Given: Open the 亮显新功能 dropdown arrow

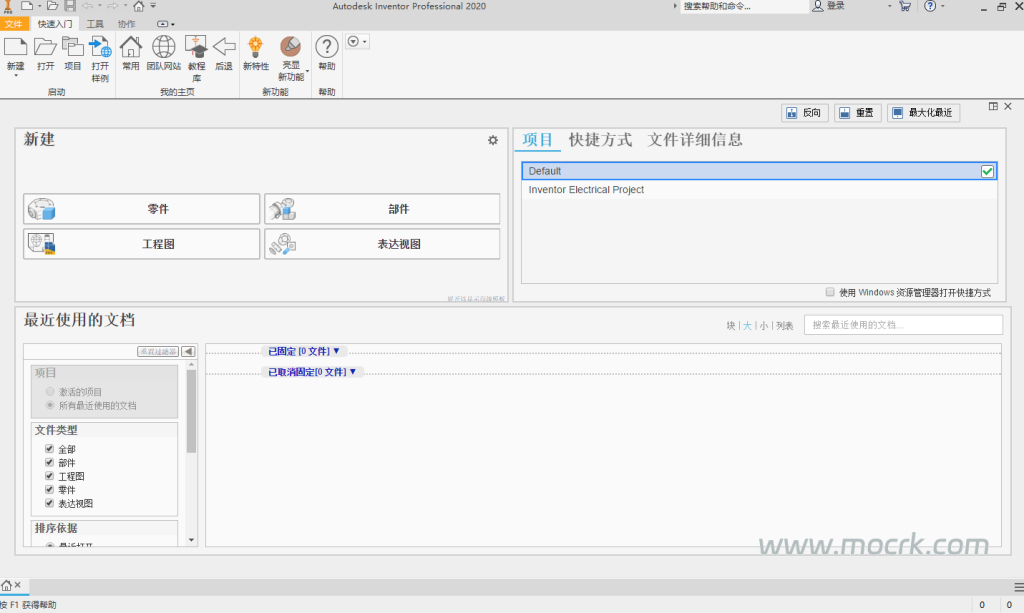Looking at the screenshot, I should pyautogui.click(x=306, y=70).
